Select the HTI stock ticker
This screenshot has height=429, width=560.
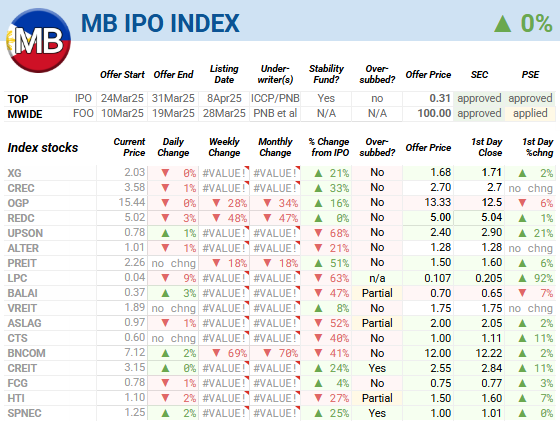coord(16,398)
